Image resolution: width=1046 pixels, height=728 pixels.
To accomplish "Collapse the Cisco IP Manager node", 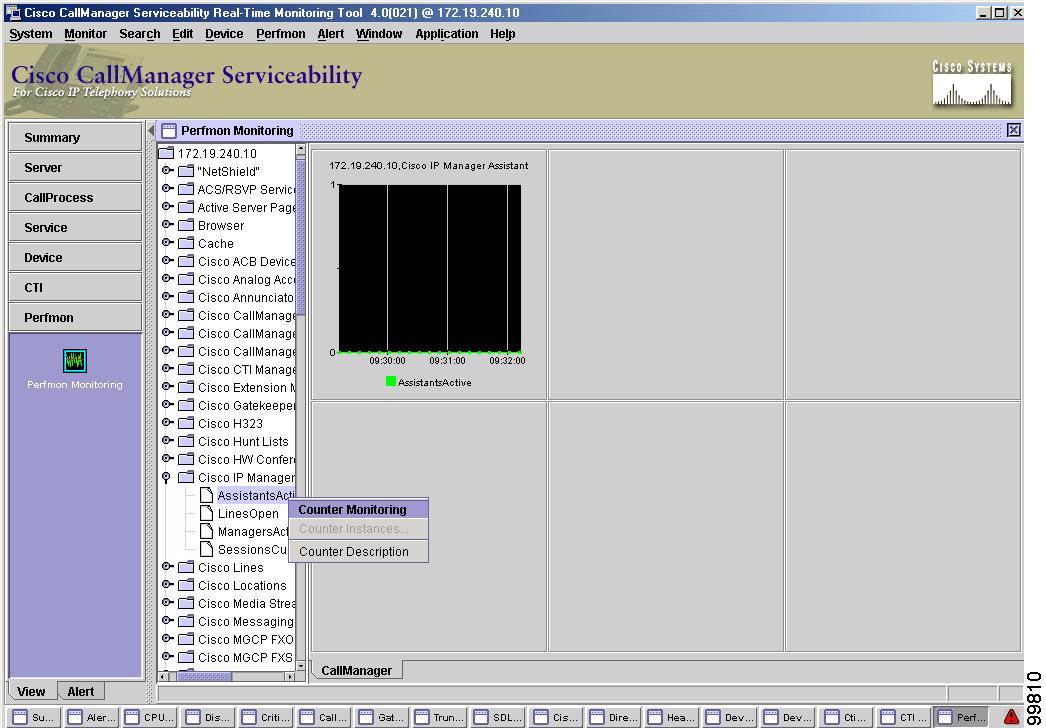I will click(167, 477).
